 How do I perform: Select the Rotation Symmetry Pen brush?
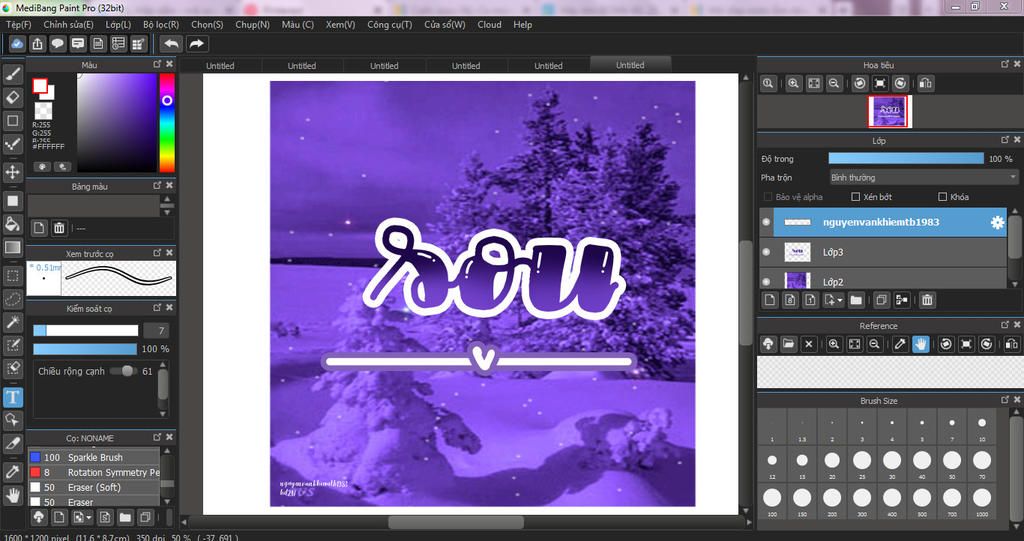click(x=93, y=472)
